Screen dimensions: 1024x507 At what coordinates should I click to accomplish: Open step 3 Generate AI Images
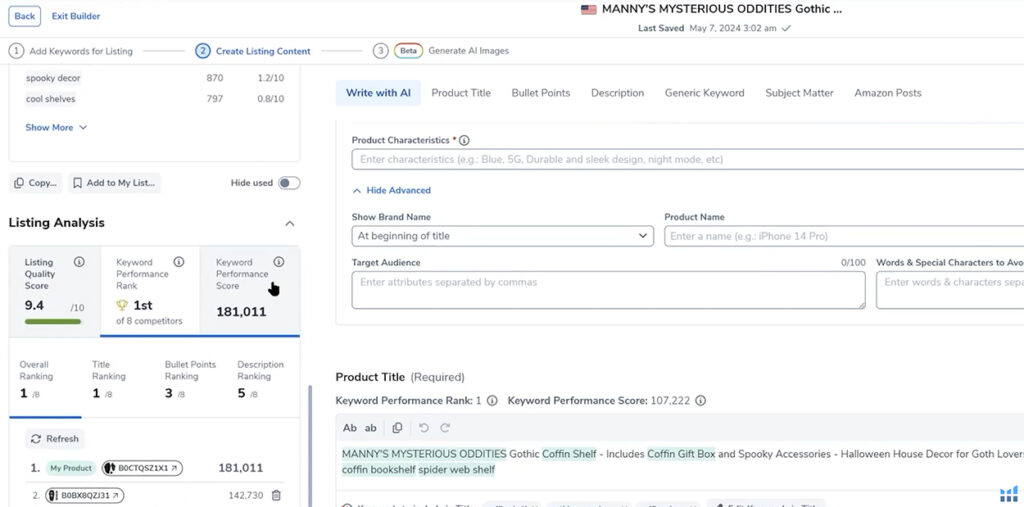pos(441,51)
